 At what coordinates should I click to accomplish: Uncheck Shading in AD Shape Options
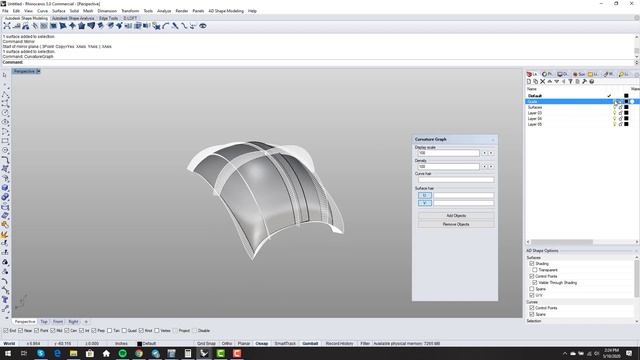[531, 264]
